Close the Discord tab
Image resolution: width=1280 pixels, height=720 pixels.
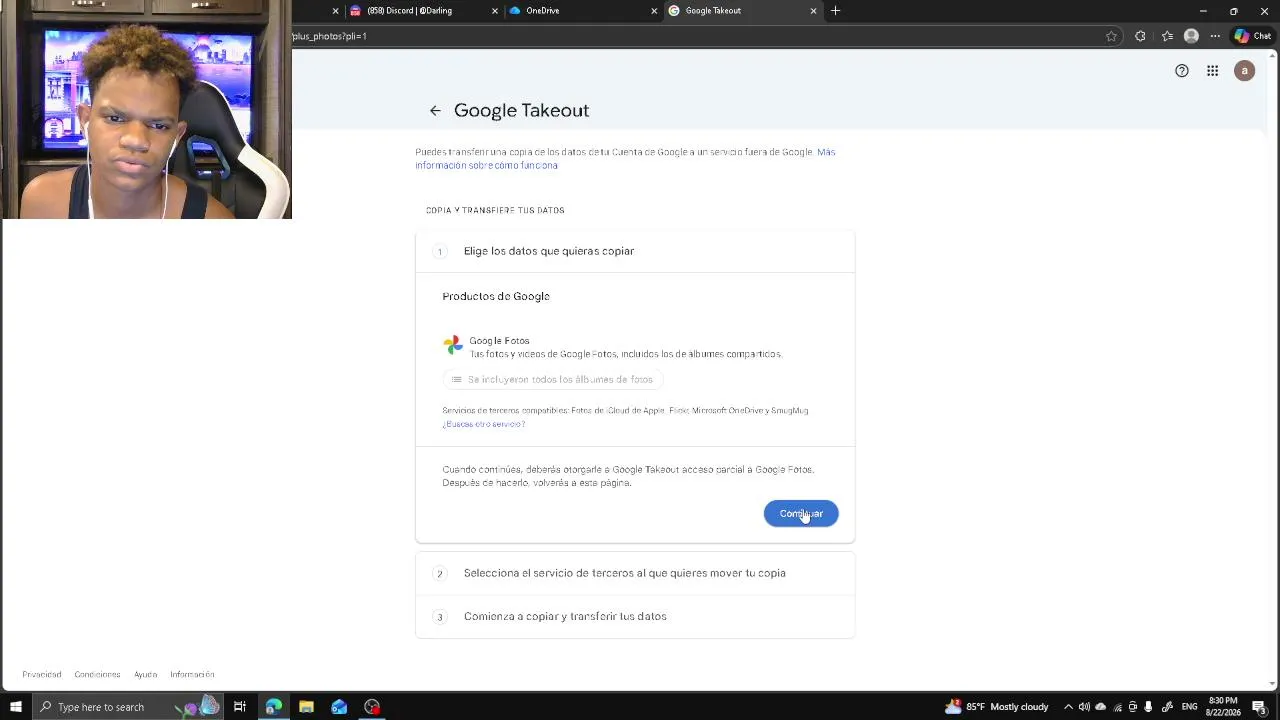click(494, 11)
